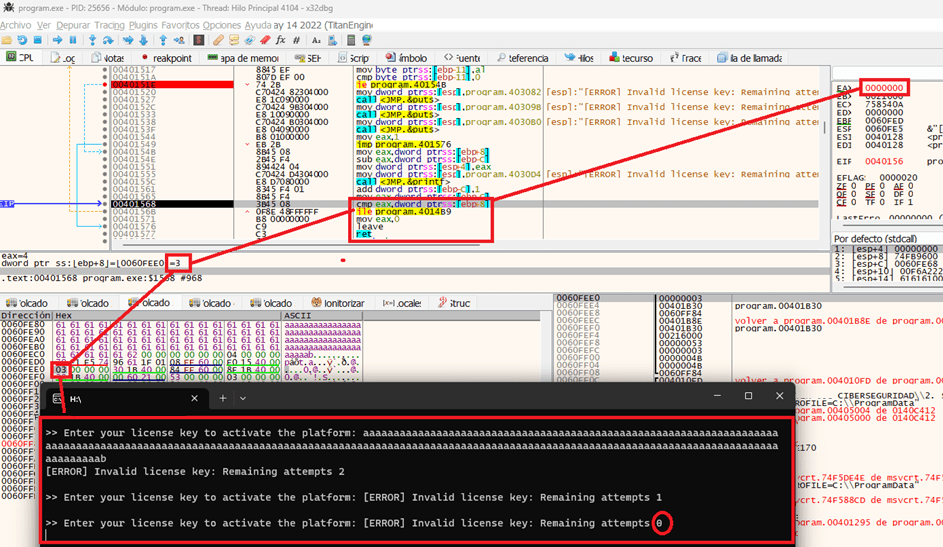Open the calculator icon

click(x=351, y=40)
